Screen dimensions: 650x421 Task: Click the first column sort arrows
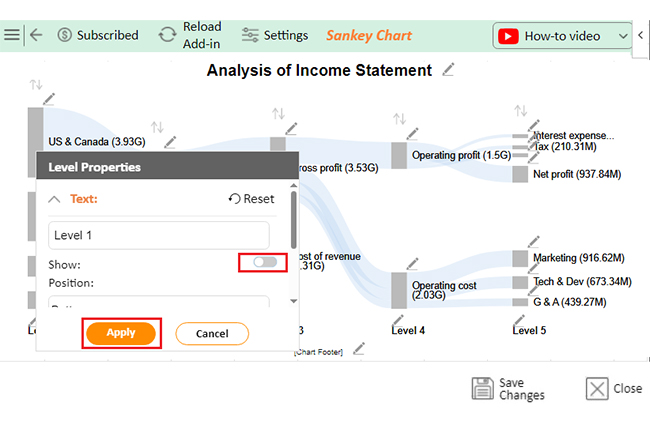pyautogui.click(x=36, y=85)
